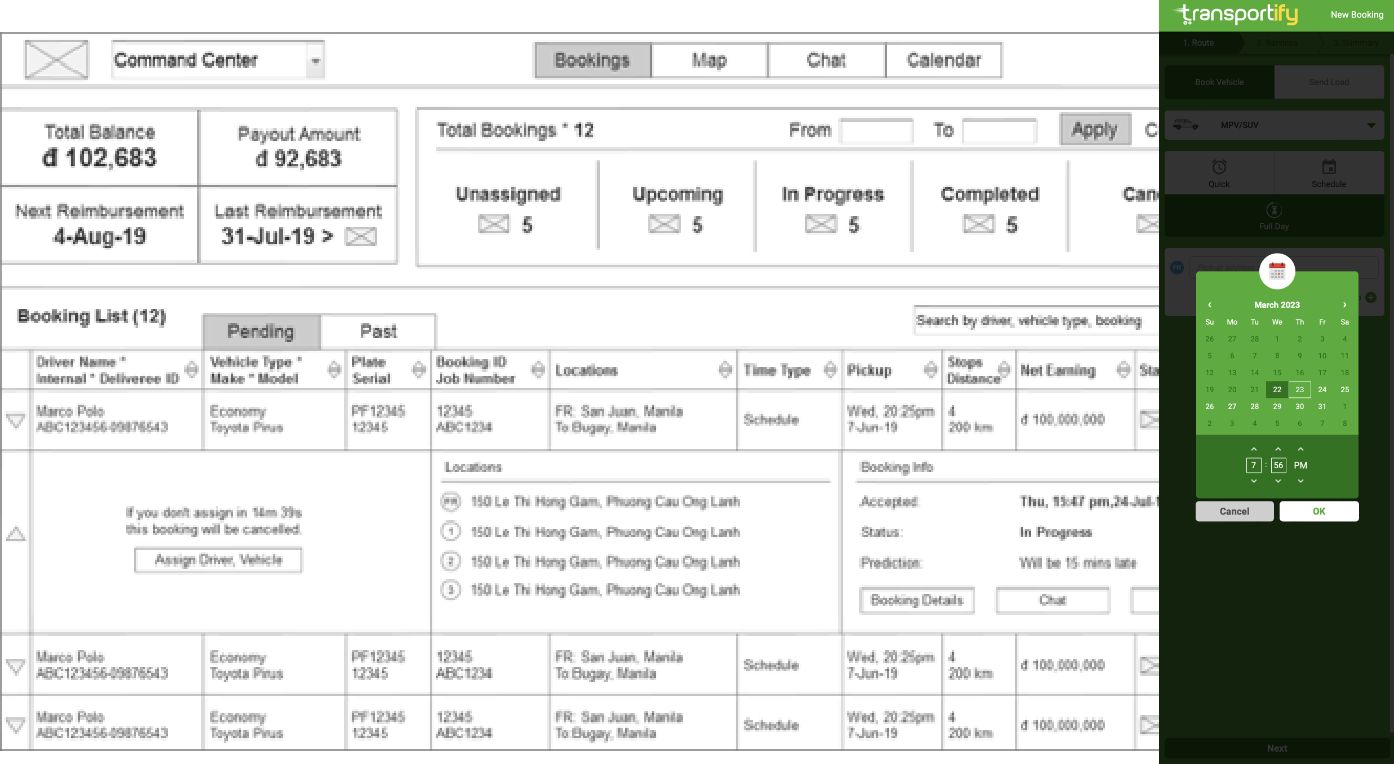1394x764 pixels.
Task: Click the sort icon on Locations column
Action: click(x=725, y=371)
